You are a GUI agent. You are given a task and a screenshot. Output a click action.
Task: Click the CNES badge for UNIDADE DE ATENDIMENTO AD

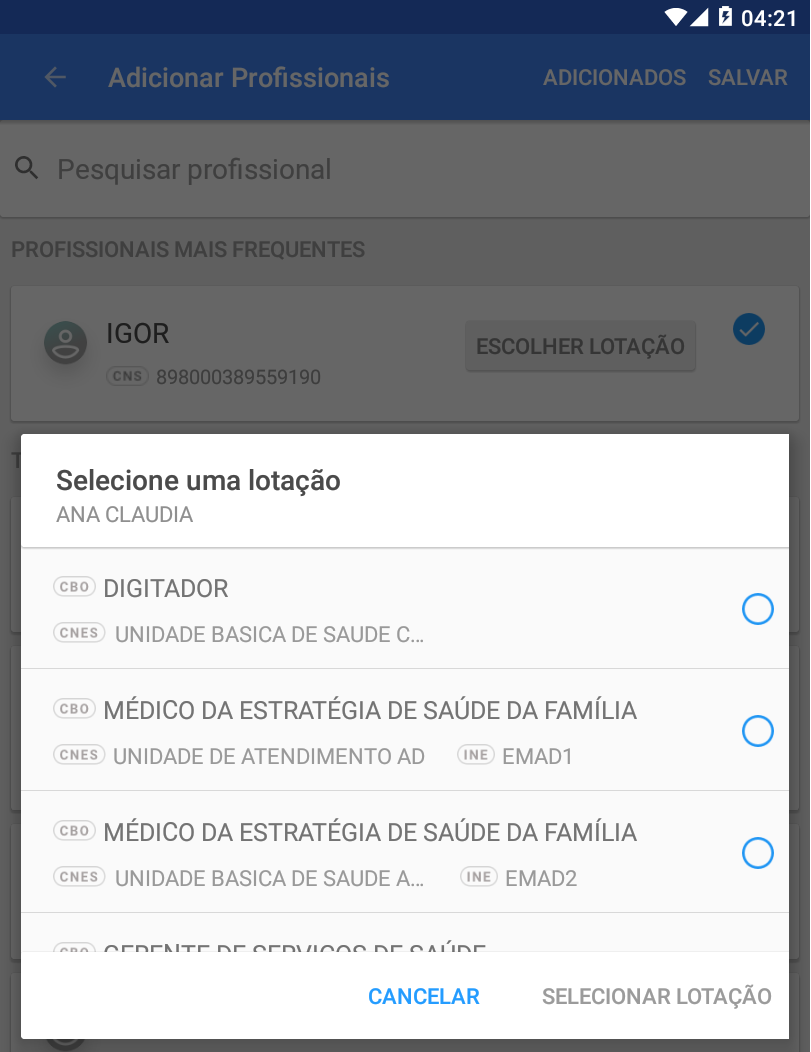[79, 755]
